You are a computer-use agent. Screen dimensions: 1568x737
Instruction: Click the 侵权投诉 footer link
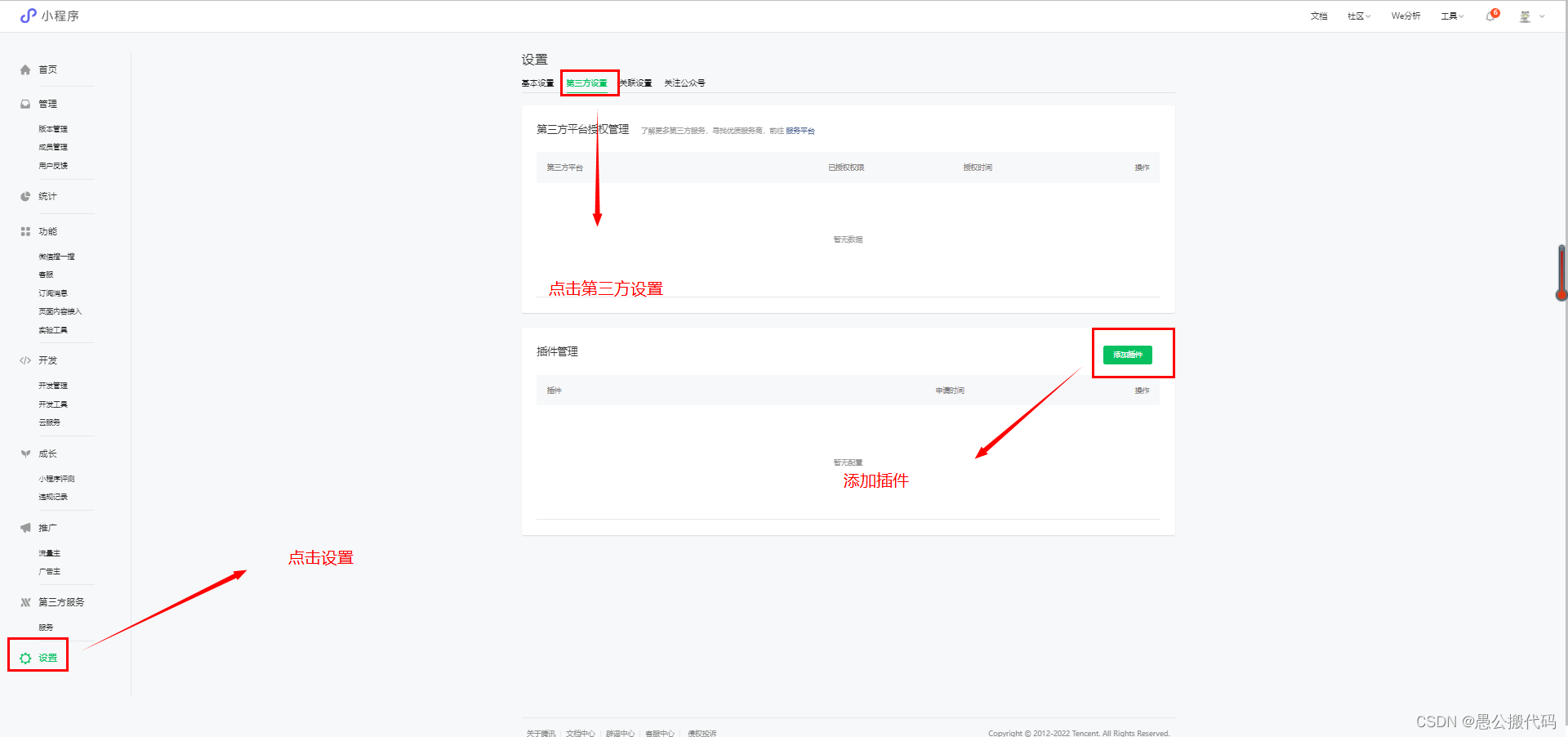[702, 733]
